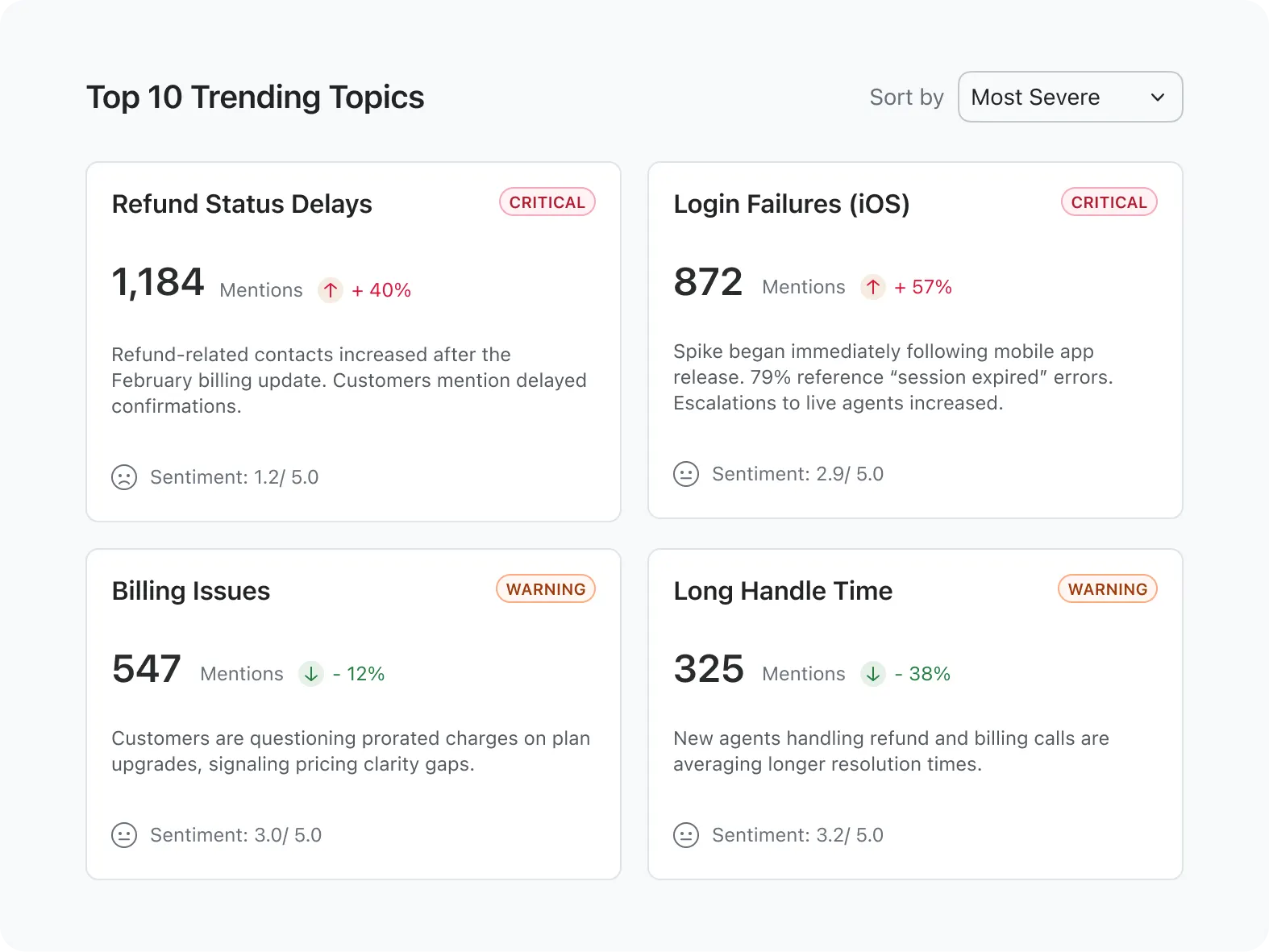Click the sad face icon for Refund sentiment

click(x=124, y=477)
